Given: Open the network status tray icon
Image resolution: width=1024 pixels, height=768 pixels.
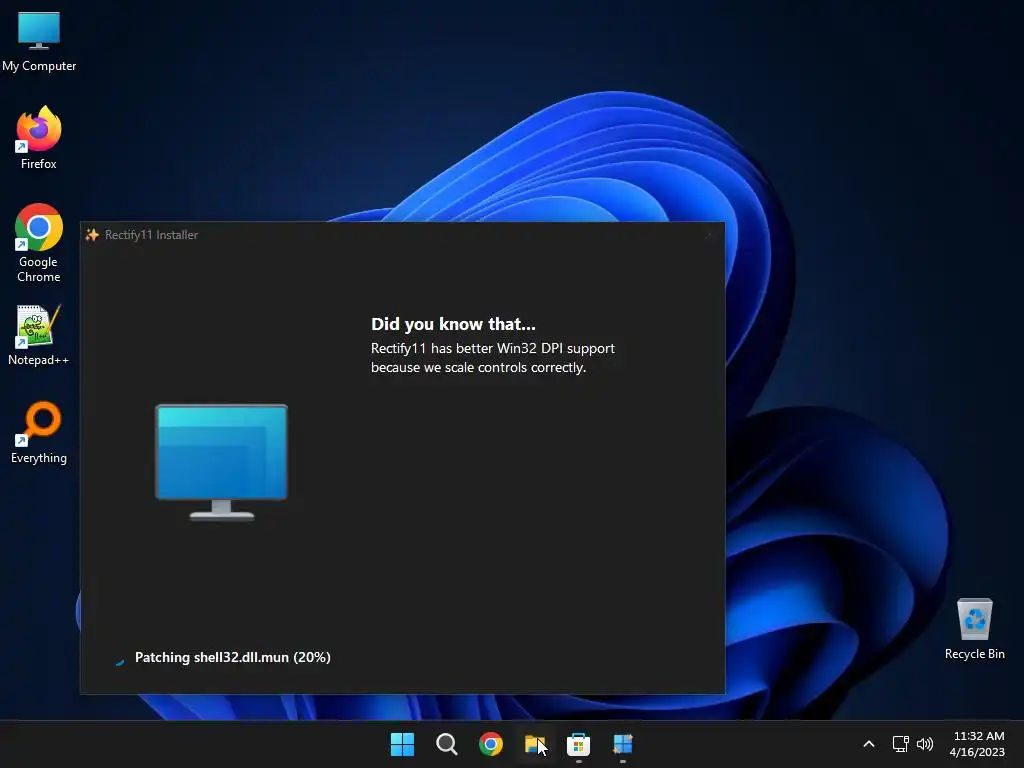Looking at the screenshot, I should coord(901,744).
